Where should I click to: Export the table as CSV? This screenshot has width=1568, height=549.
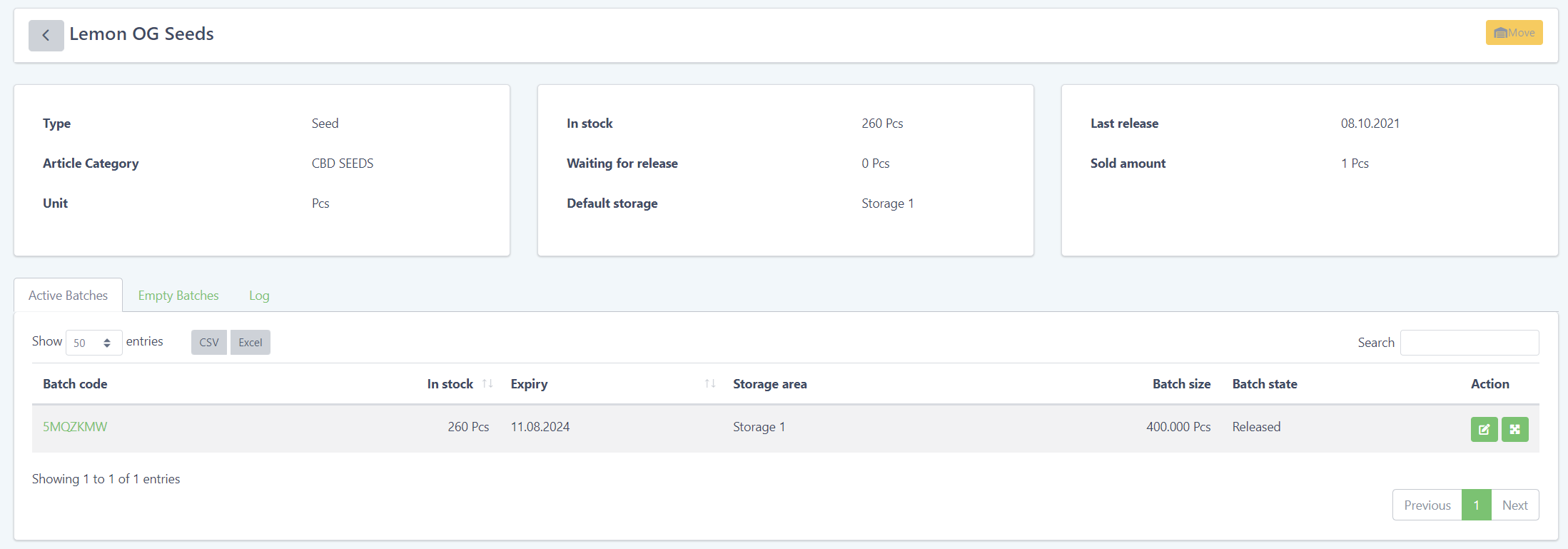[x=208, y=343]
